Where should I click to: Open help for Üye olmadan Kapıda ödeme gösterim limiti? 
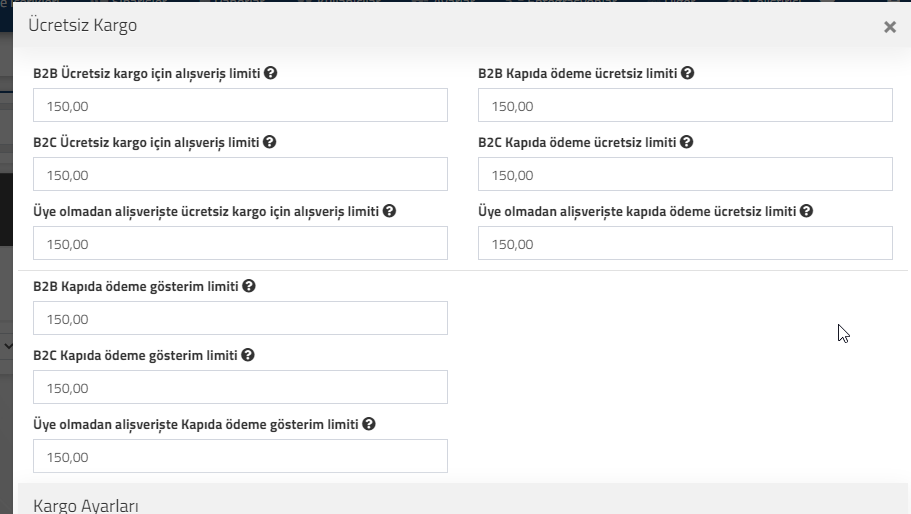(x=368, y=425)
